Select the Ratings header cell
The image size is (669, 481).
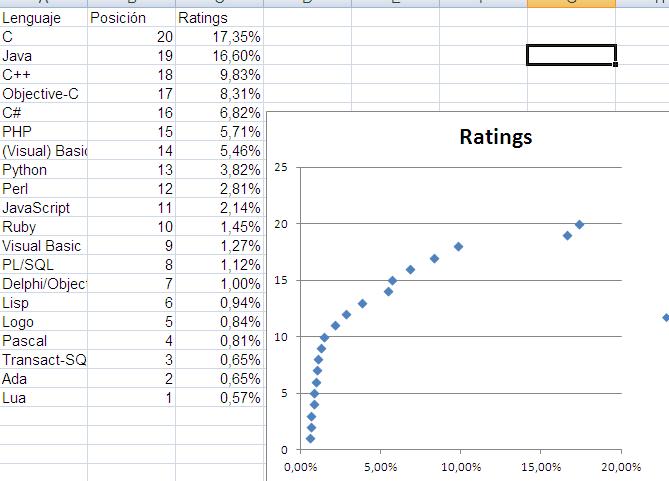(x=219, y=18)
